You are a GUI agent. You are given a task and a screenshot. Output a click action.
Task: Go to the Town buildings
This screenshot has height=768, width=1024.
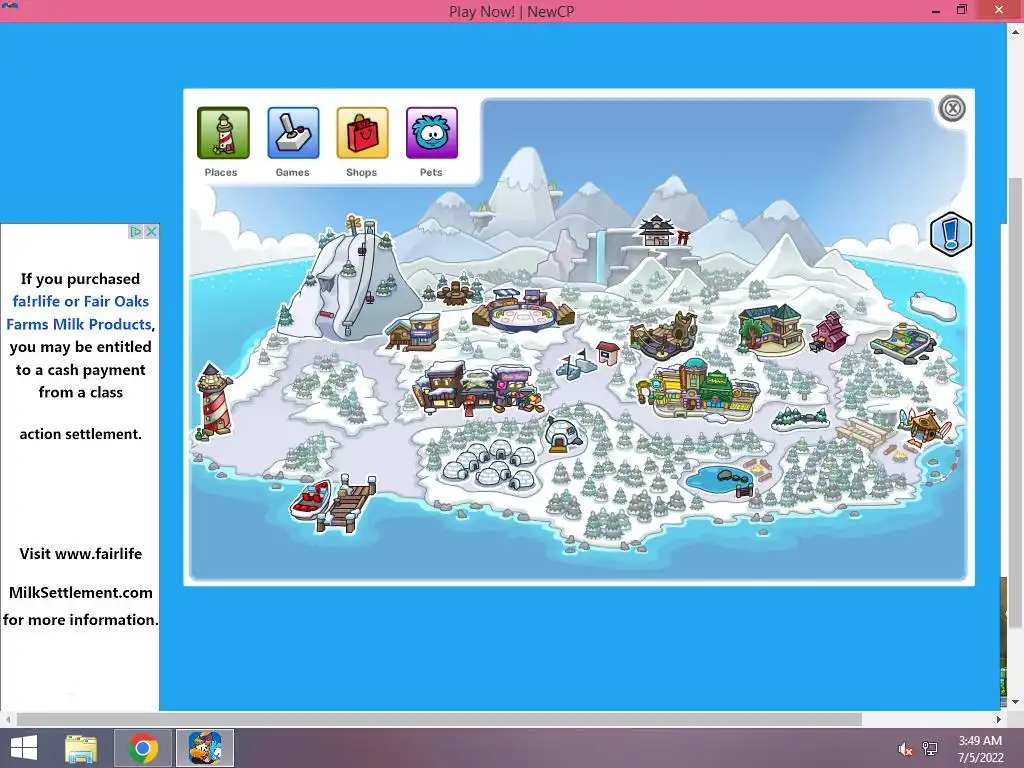[x=477, y=388]
